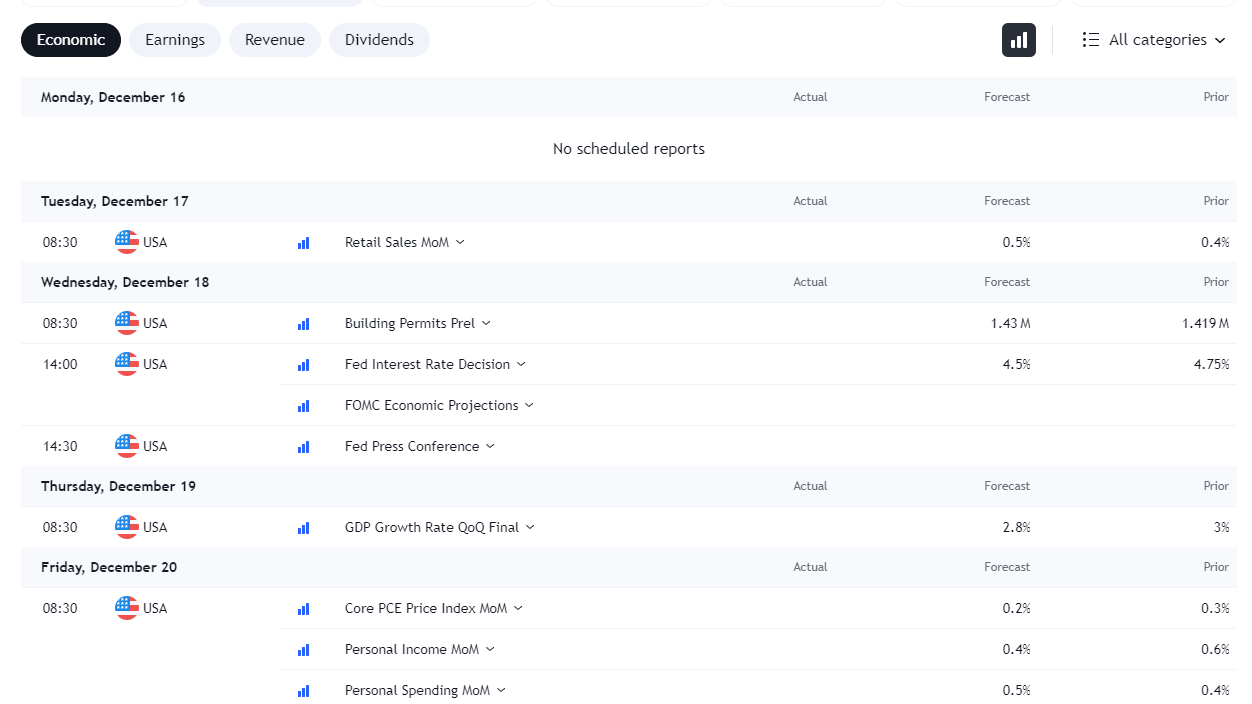This screenshot has height=704, width=1252.
Task: Open the Personal Spending MoM event name
Action: click(x=418, y=690)
